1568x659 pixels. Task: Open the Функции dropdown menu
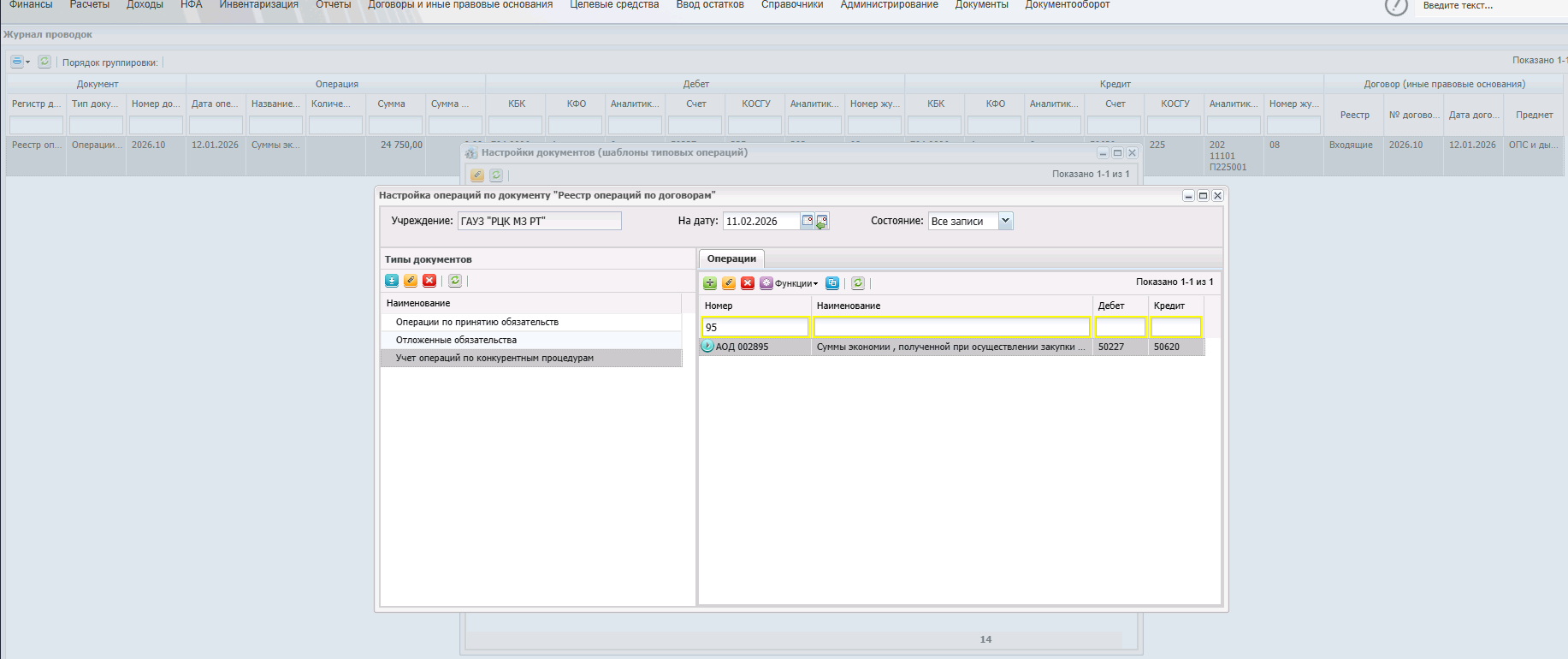tap(789, 283)
